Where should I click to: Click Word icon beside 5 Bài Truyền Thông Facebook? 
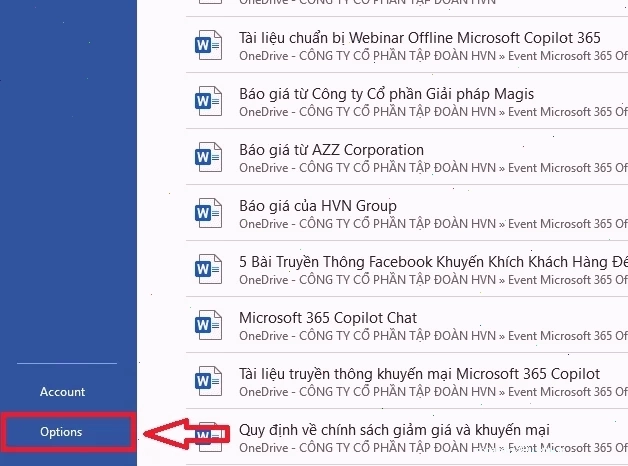208,269
